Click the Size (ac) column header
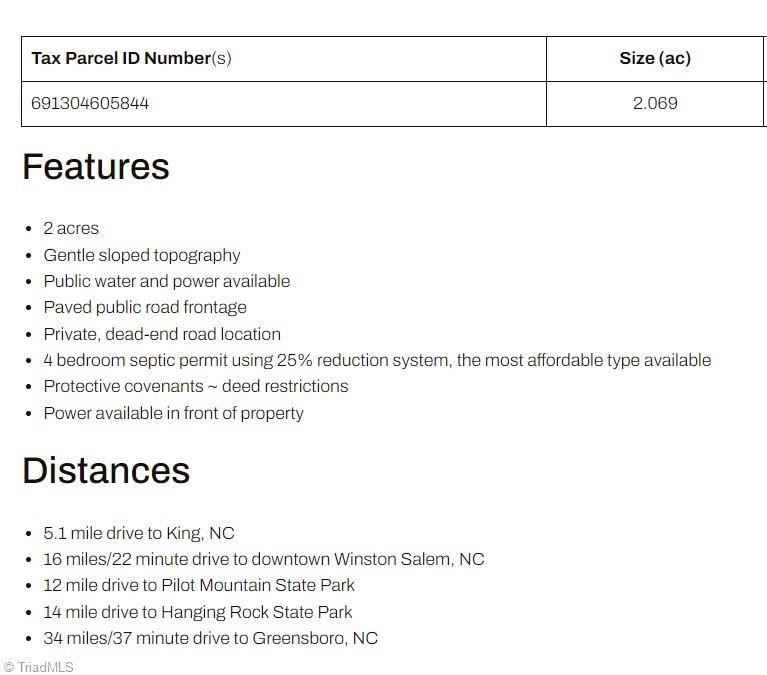Screen dimensions: 767x675 pos(655,58)
